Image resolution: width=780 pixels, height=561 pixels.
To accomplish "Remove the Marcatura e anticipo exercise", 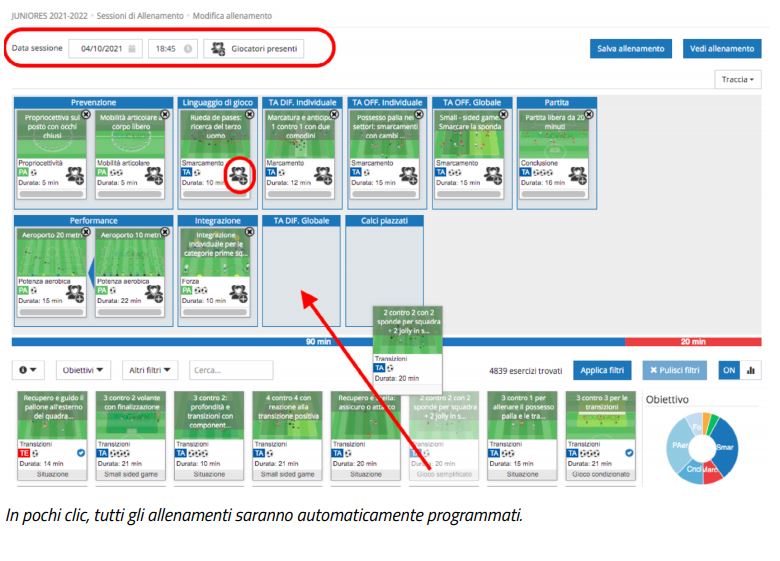I will pyautogui.click(x=336, y=115).
